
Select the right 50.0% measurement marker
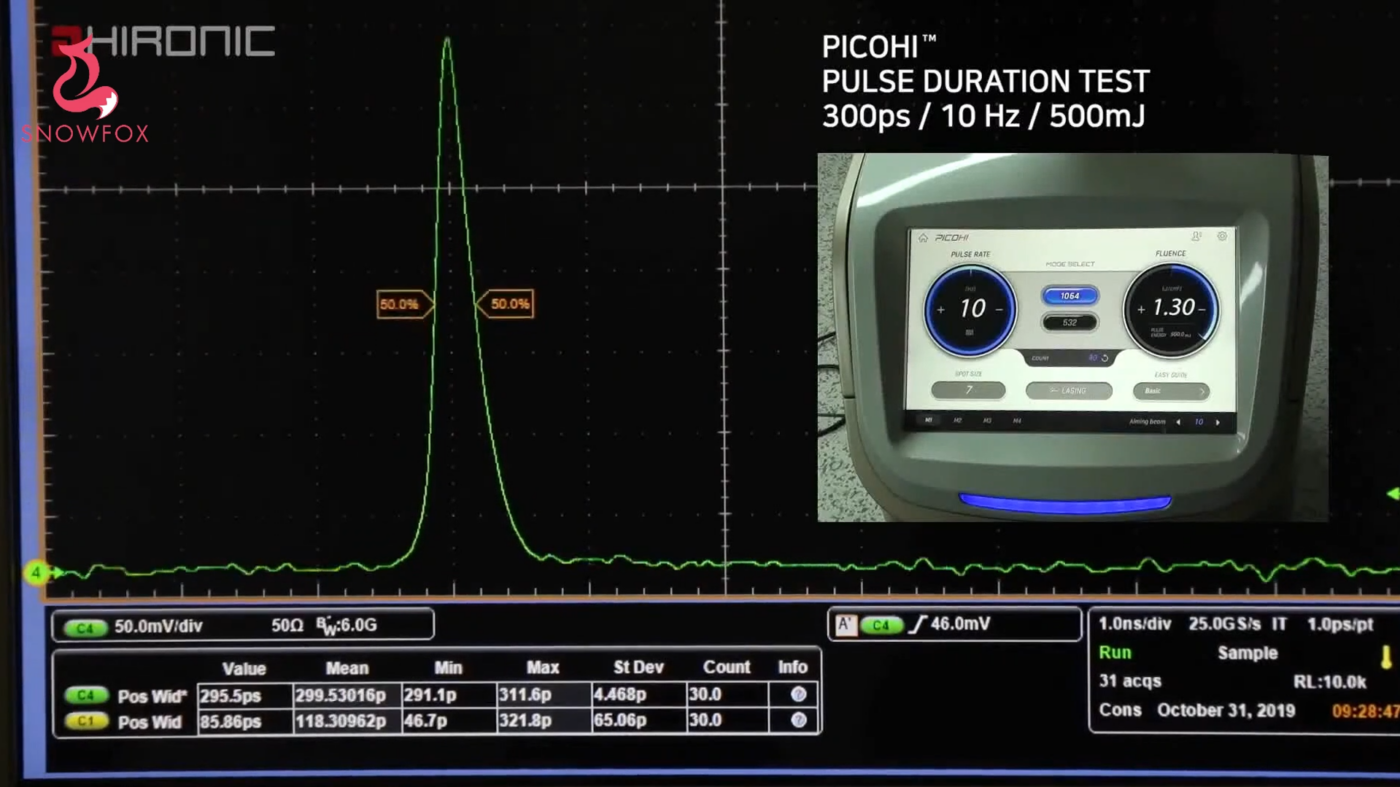click(x=505, y=304)
